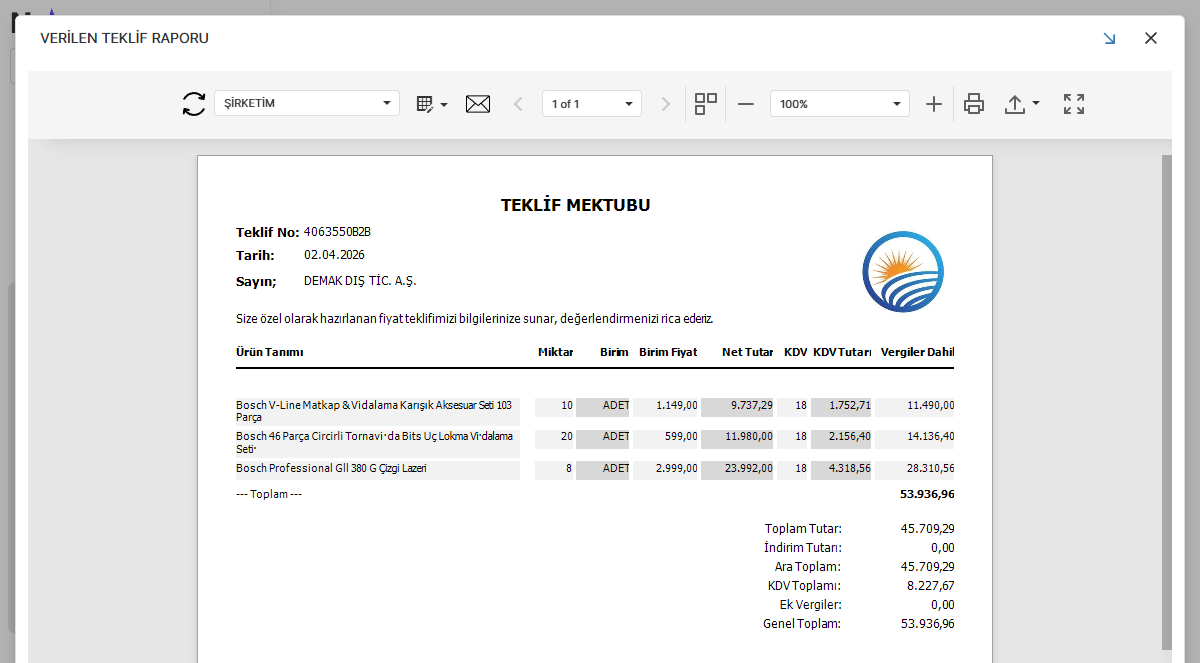
Task: Select the 'TEKLİF MEKTUBU' heading
Action: point(576,205)
